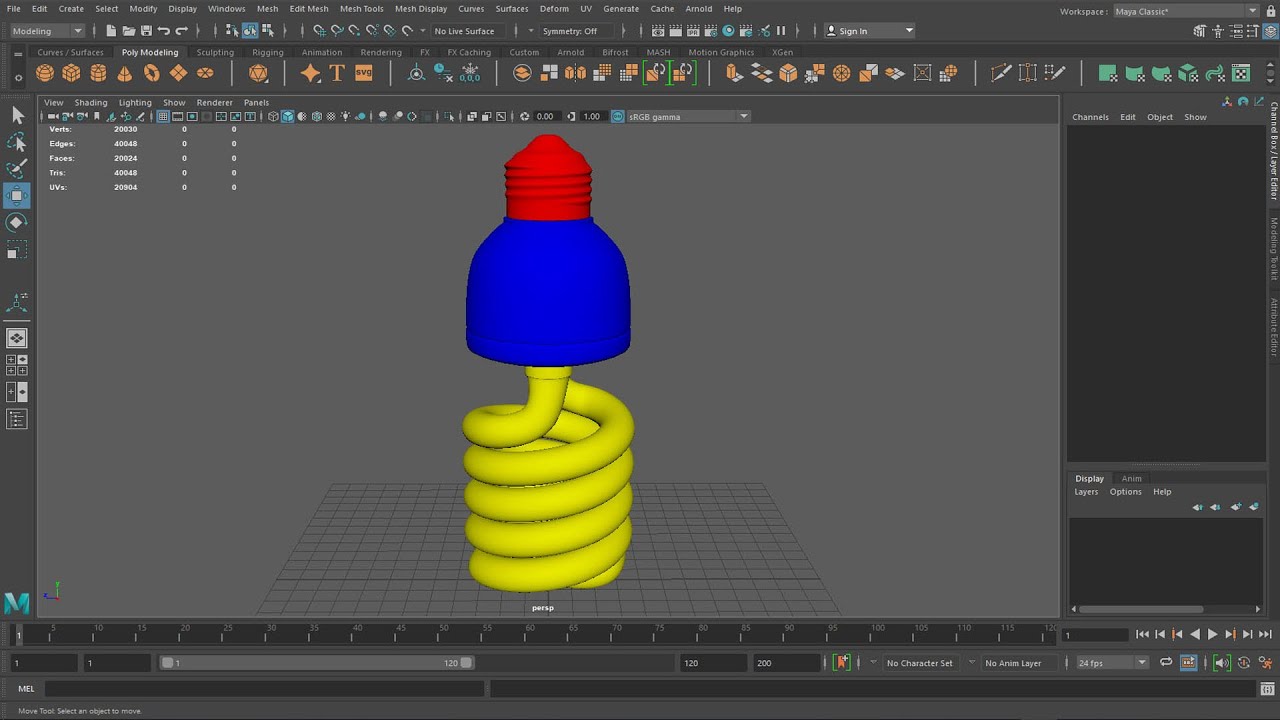This screenshot has width=1280, height=720.
Task: Play the timeline forwards
Action: click(1212, 634)
